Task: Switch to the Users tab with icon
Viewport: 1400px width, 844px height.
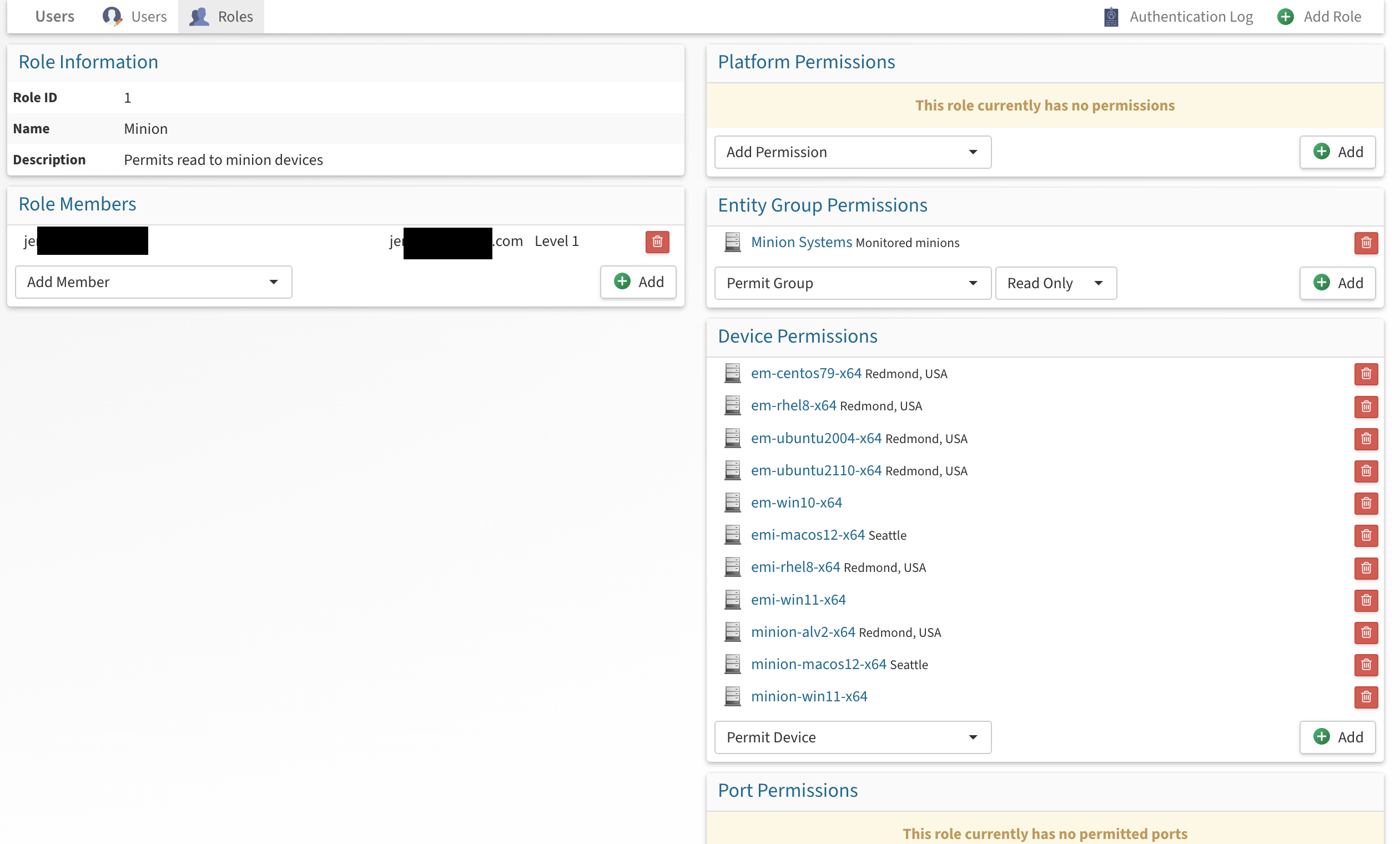Action: click(x=135, y=17)
